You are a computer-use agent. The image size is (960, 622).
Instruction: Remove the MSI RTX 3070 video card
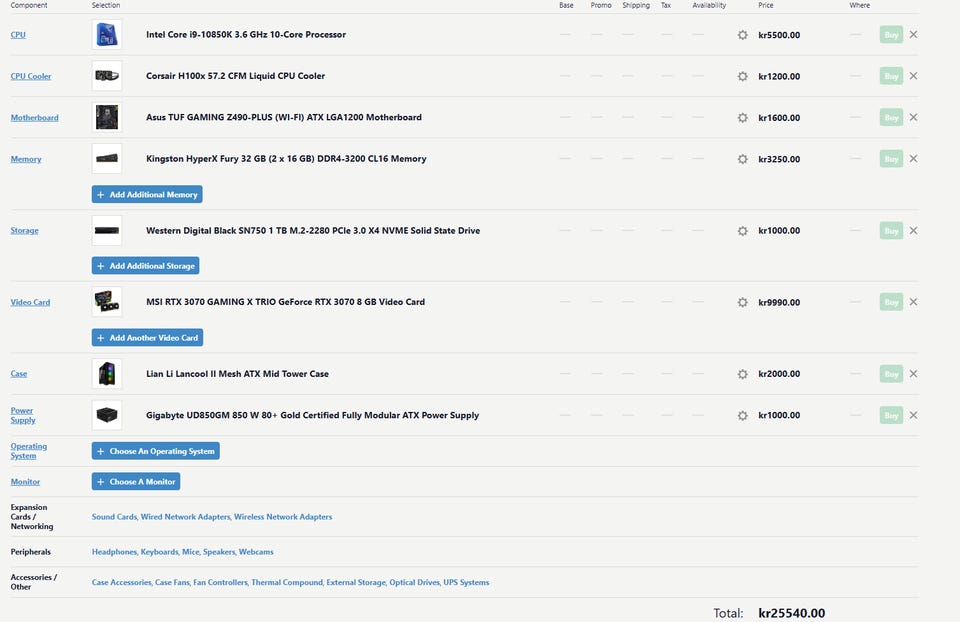(x=913, y=302)
